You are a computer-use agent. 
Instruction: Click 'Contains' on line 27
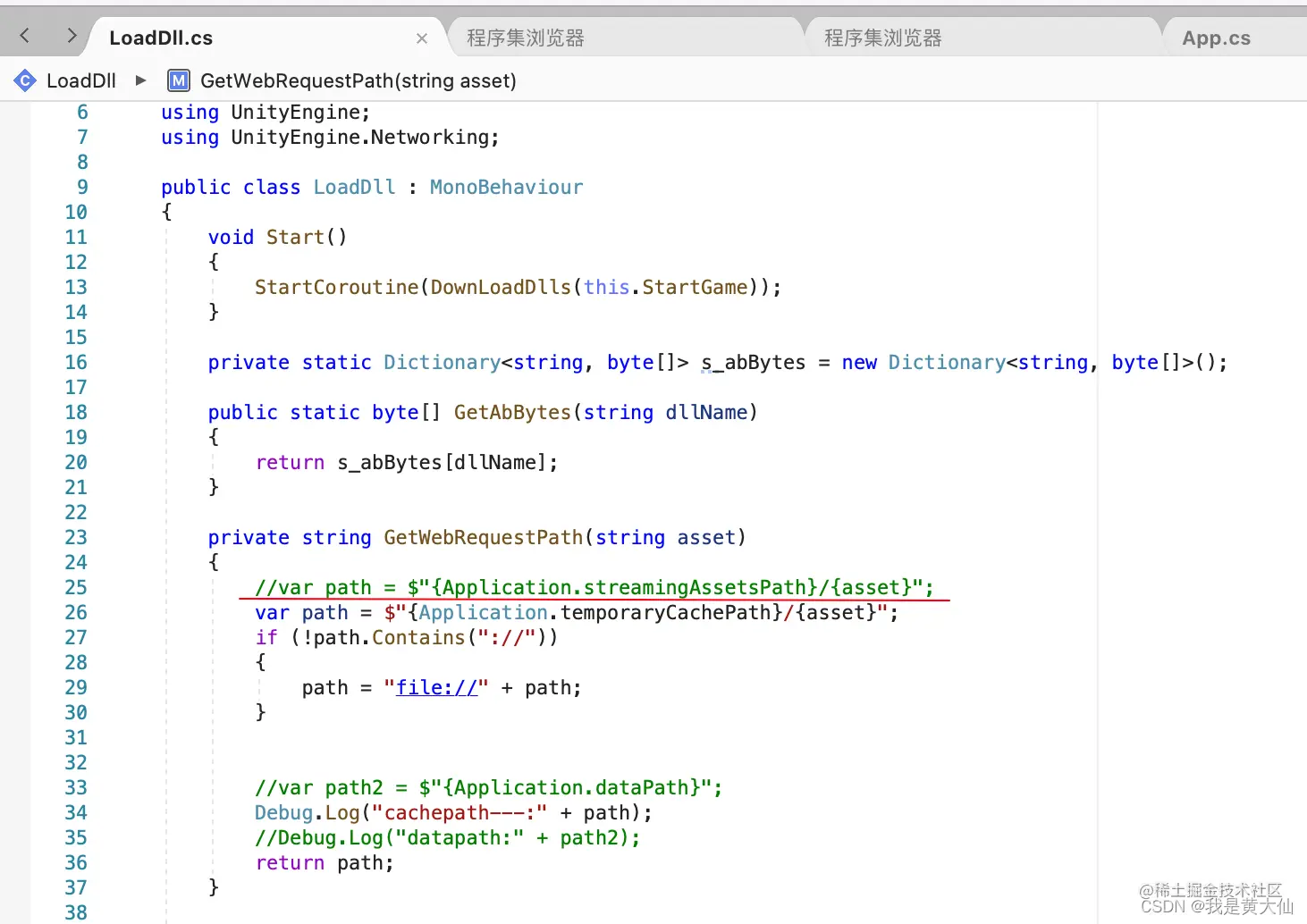(418, 637)
